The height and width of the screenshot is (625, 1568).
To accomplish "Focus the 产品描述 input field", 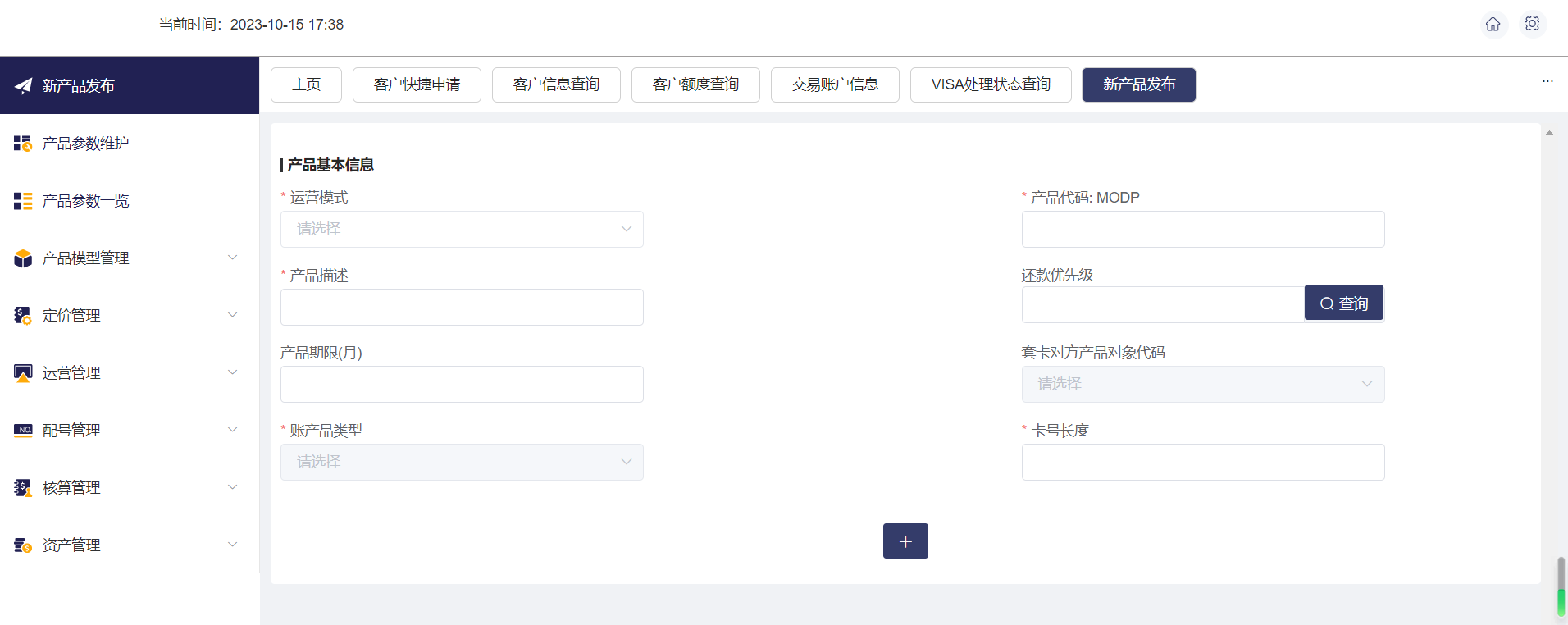I will point(462,307).
